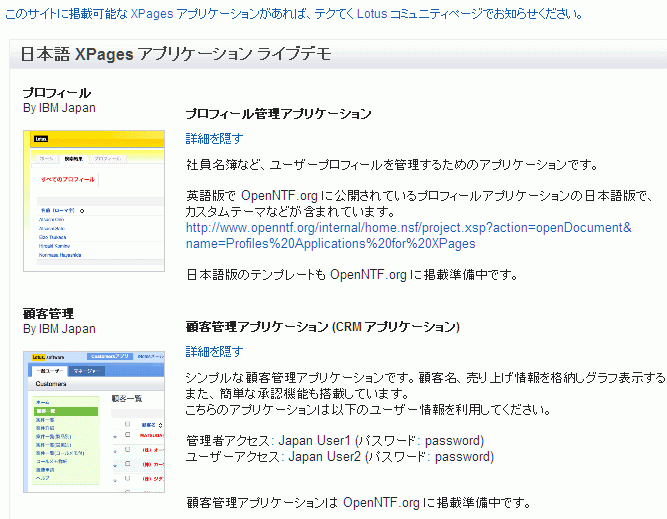Collapse 顧客管理 details via 詳細を隠す

pyautogui.click(x=214, y=351)
